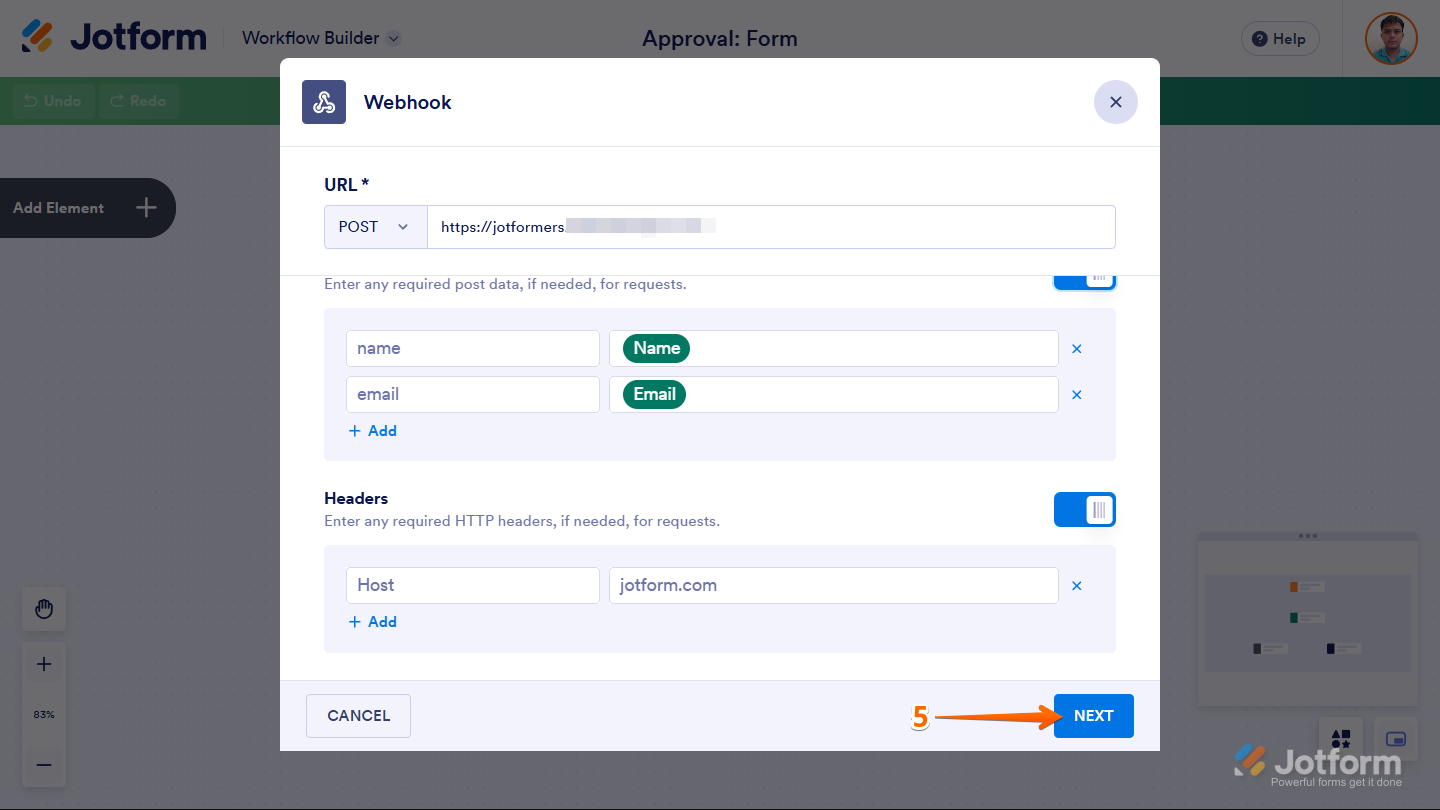
Task: Toggle the Headers switch off
Action: click(x=1084, y=509)
